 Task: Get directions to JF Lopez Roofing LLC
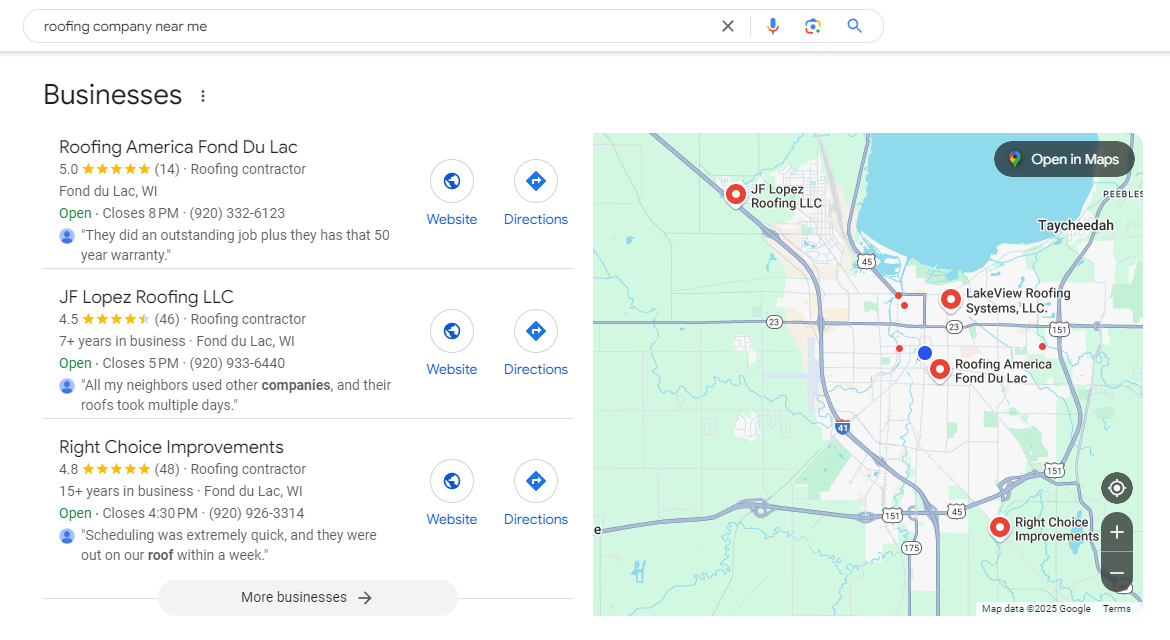point(536,331)
